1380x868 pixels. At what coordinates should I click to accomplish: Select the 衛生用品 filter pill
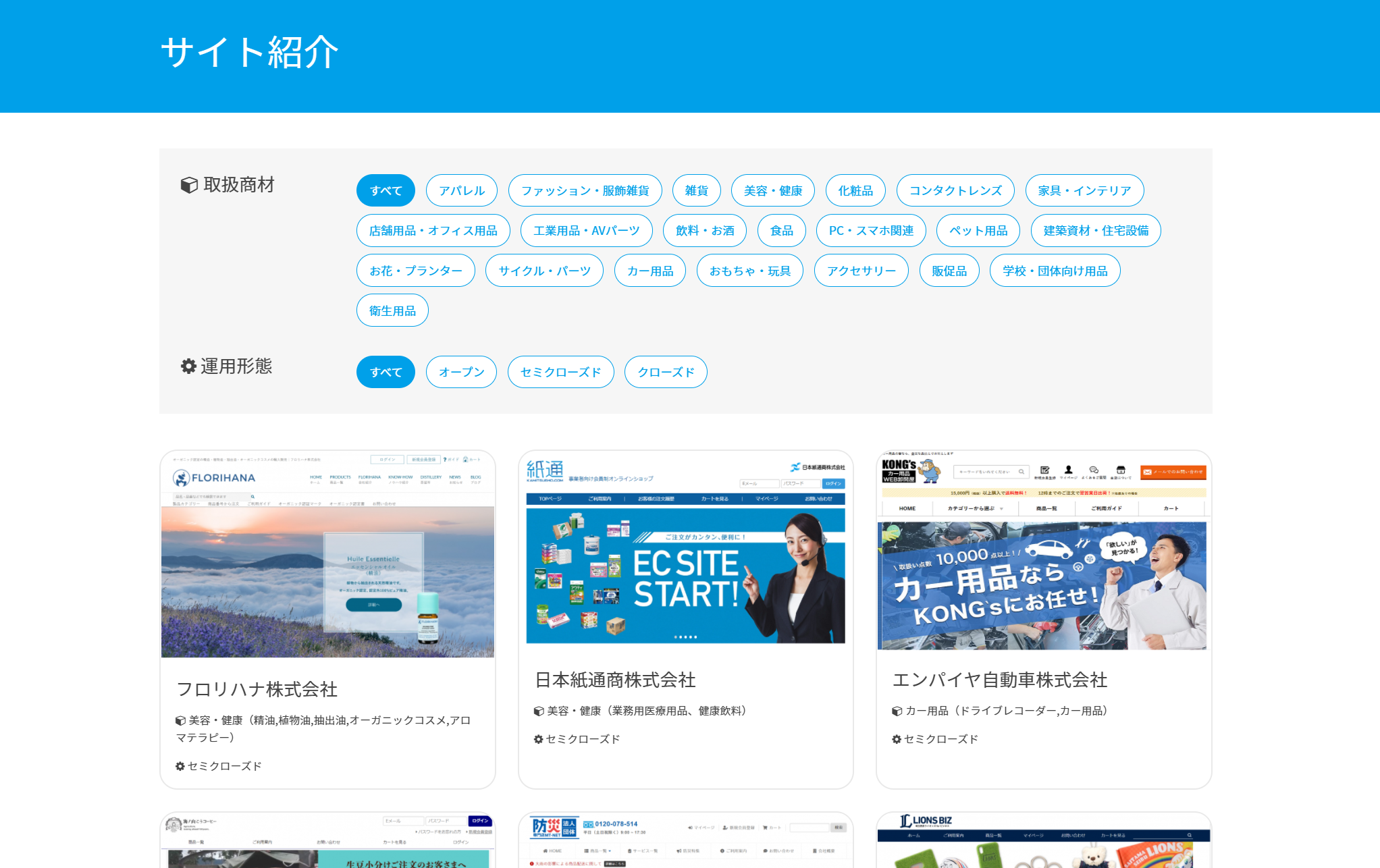pyautogui.click(x=392, y=310)
